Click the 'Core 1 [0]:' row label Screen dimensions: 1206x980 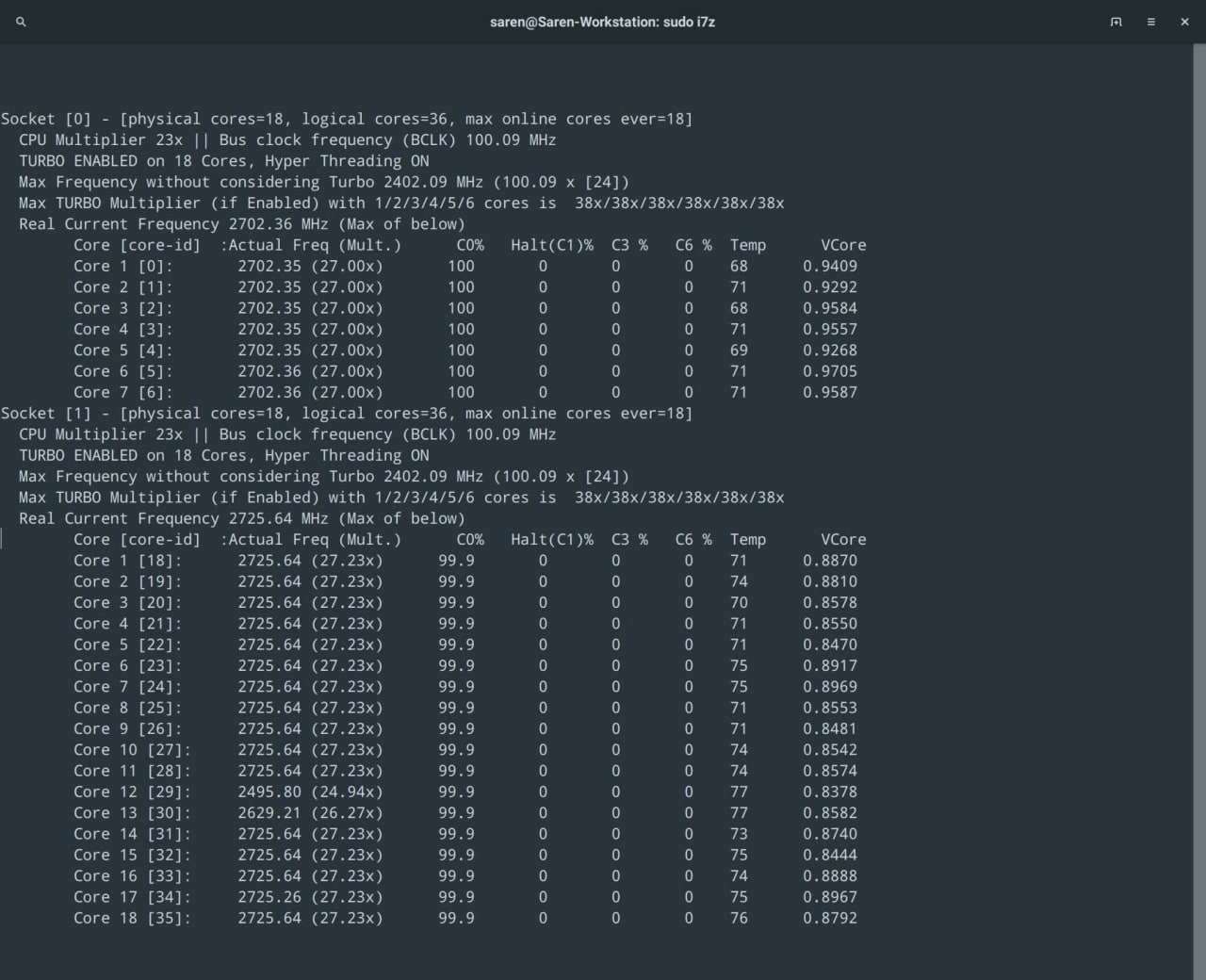tap(123, 266)
